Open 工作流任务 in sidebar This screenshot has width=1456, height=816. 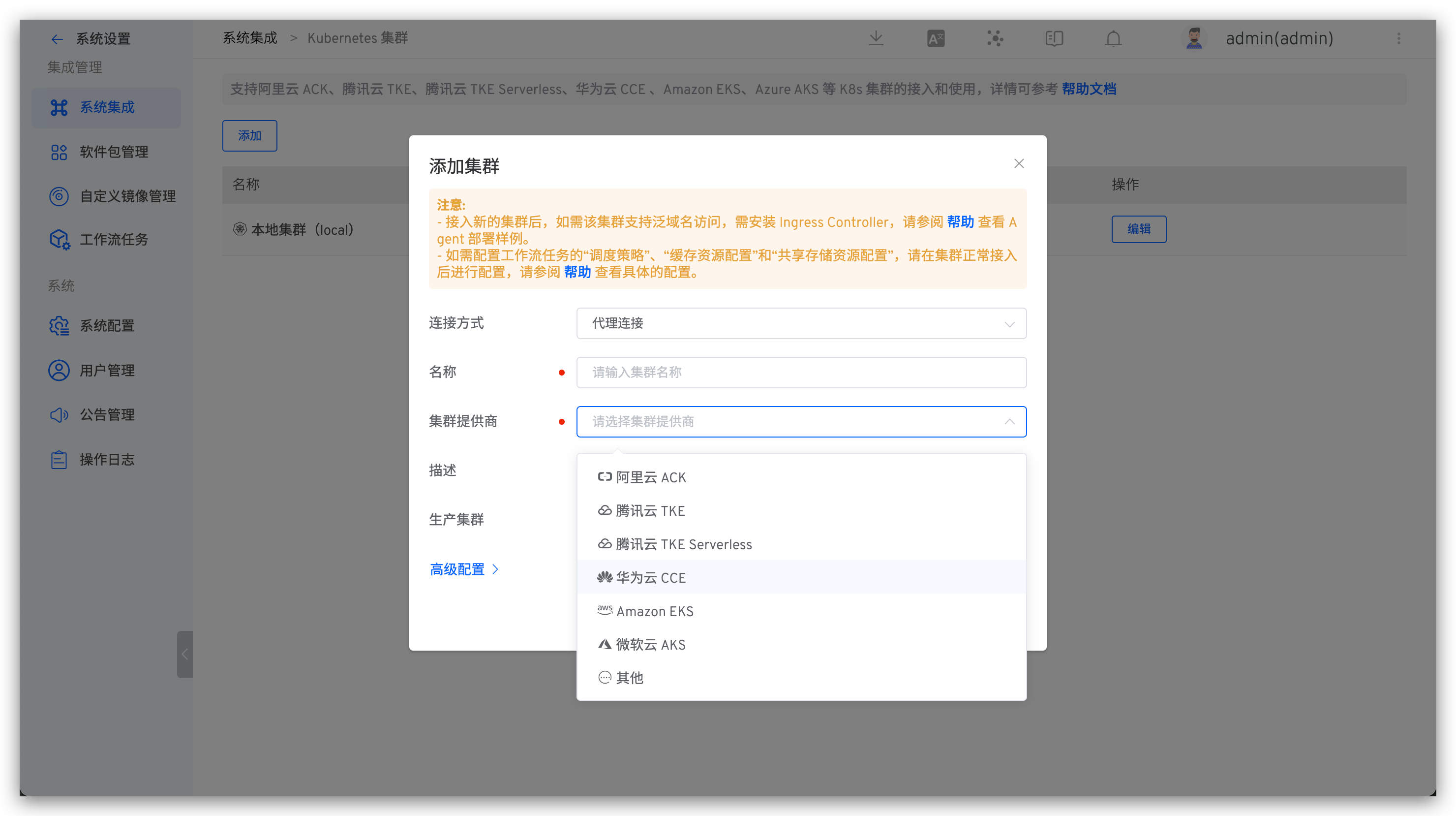pos(107,240)
